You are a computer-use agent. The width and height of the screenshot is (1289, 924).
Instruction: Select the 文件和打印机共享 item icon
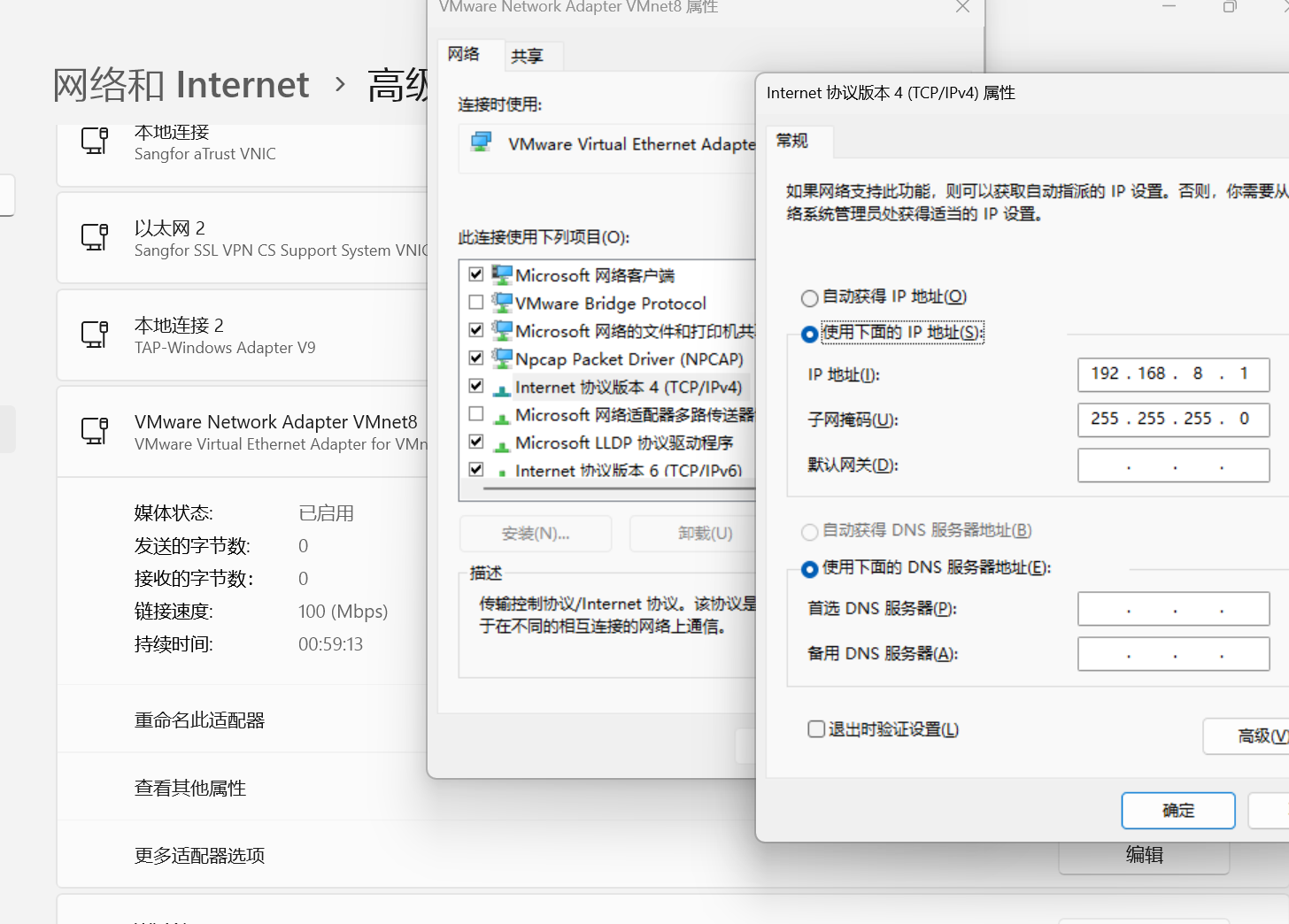tap(502, 330)
